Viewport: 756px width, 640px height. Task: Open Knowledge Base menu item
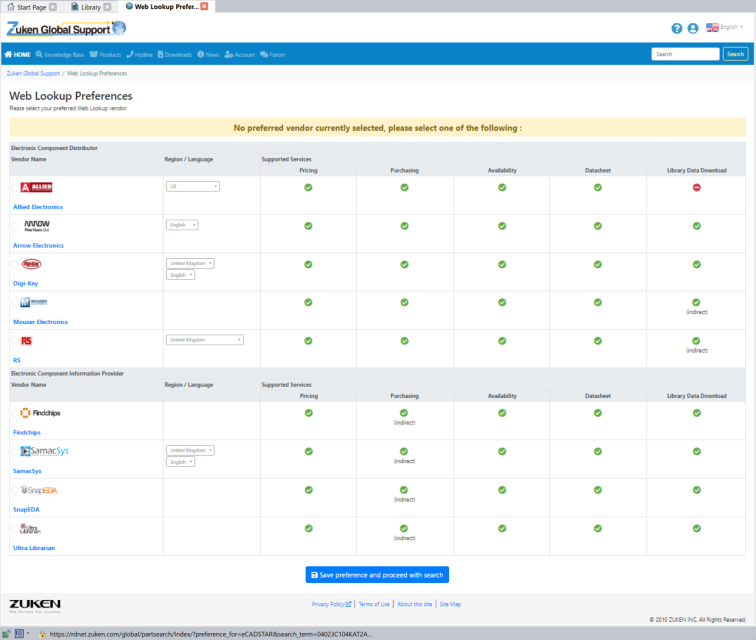tap(60, 54)
